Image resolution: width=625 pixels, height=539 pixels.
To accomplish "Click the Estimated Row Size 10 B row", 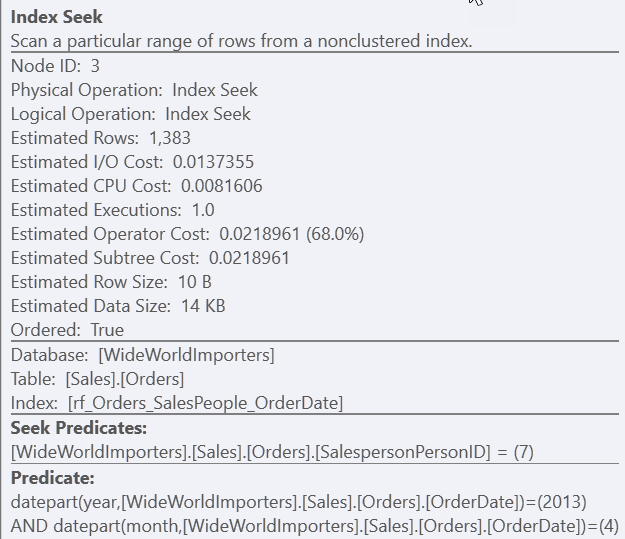I will point(111,282).
